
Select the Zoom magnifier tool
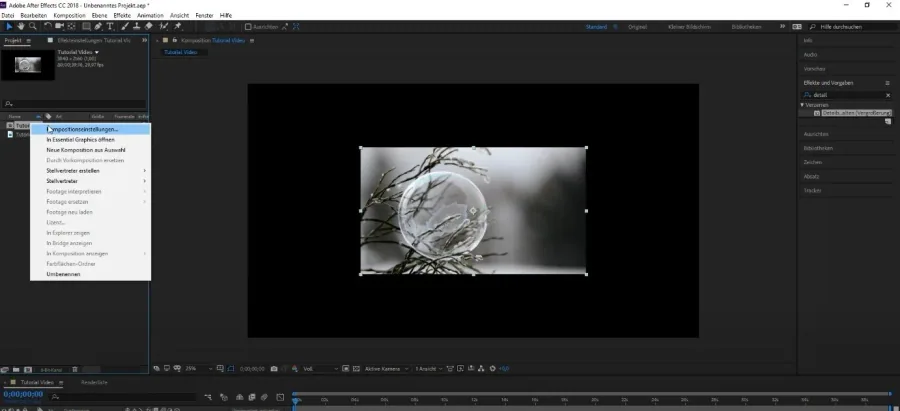pos(33,26)
